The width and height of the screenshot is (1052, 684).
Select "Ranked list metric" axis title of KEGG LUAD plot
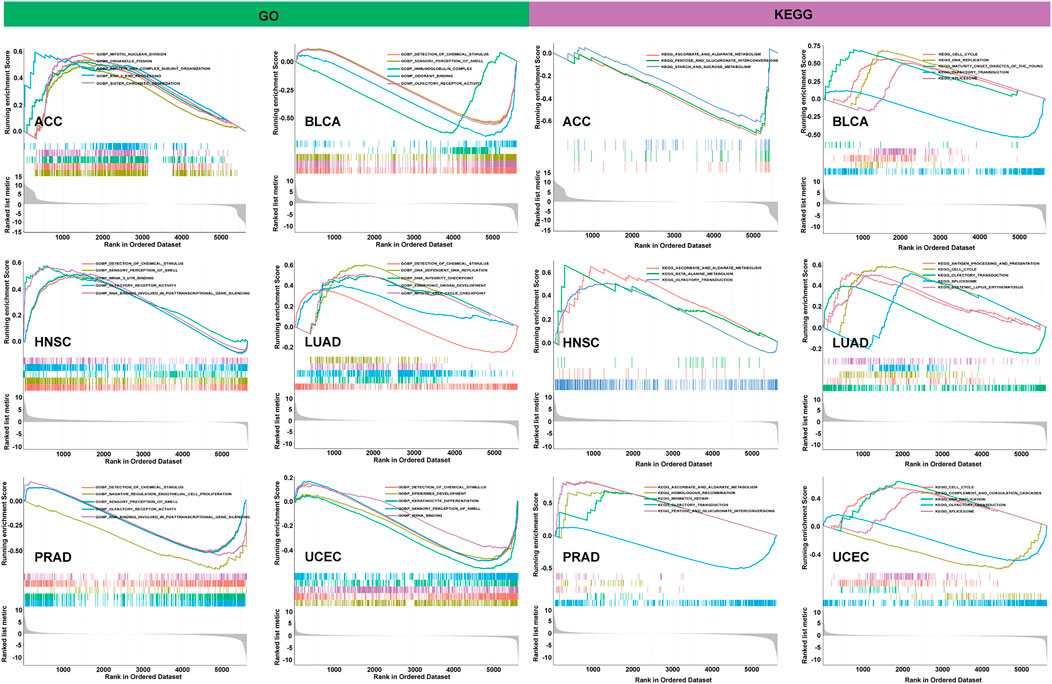coord(806,424)
